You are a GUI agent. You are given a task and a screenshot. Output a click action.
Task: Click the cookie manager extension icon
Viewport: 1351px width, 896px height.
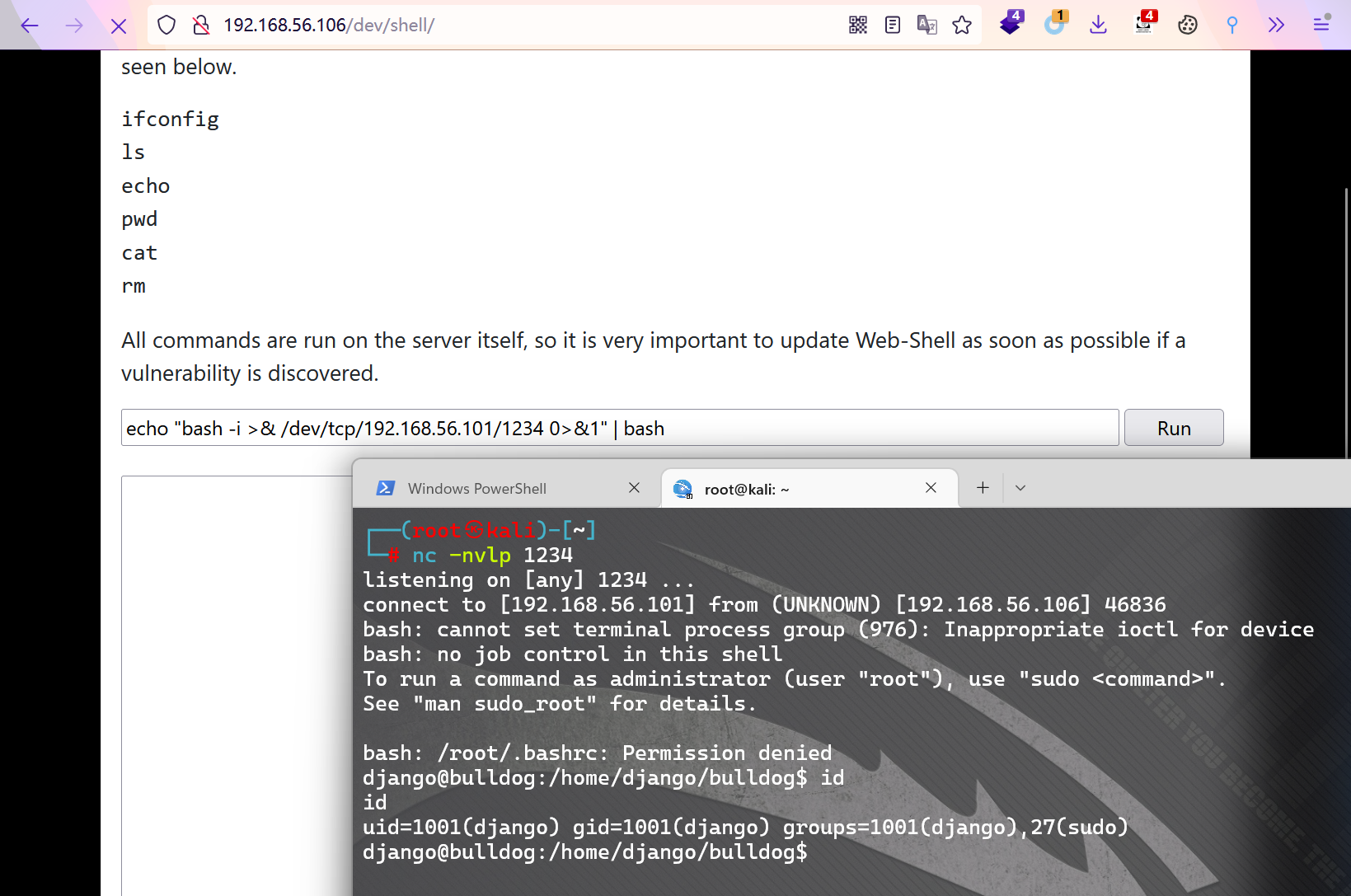click(1187, 25)
